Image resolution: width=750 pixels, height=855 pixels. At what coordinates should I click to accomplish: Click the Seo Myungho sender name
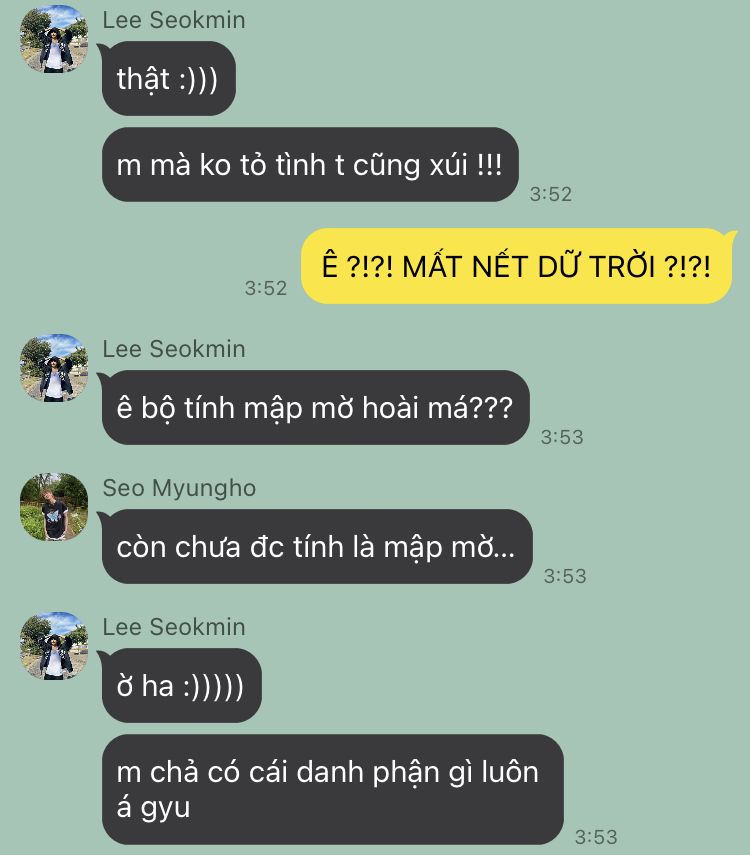(179, 488)
